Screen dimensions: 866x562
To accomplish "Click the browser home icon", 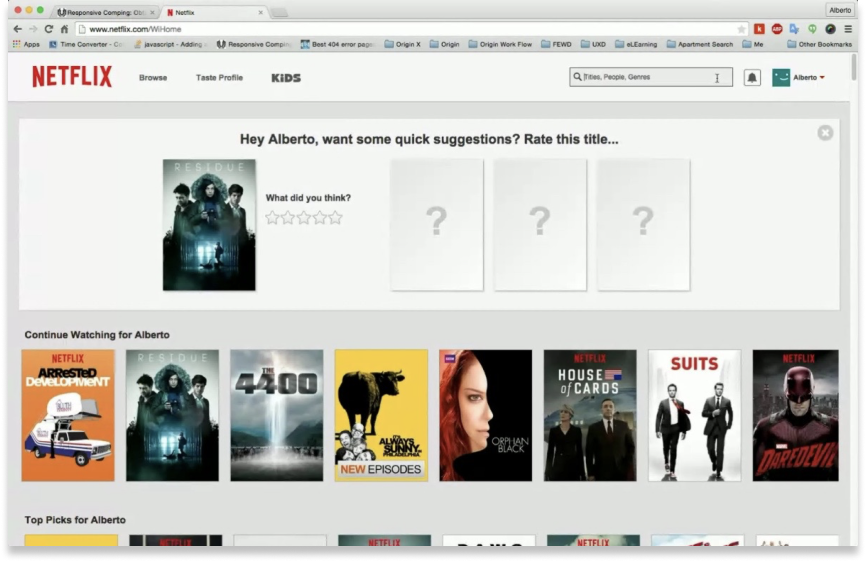I will (64, 29).
